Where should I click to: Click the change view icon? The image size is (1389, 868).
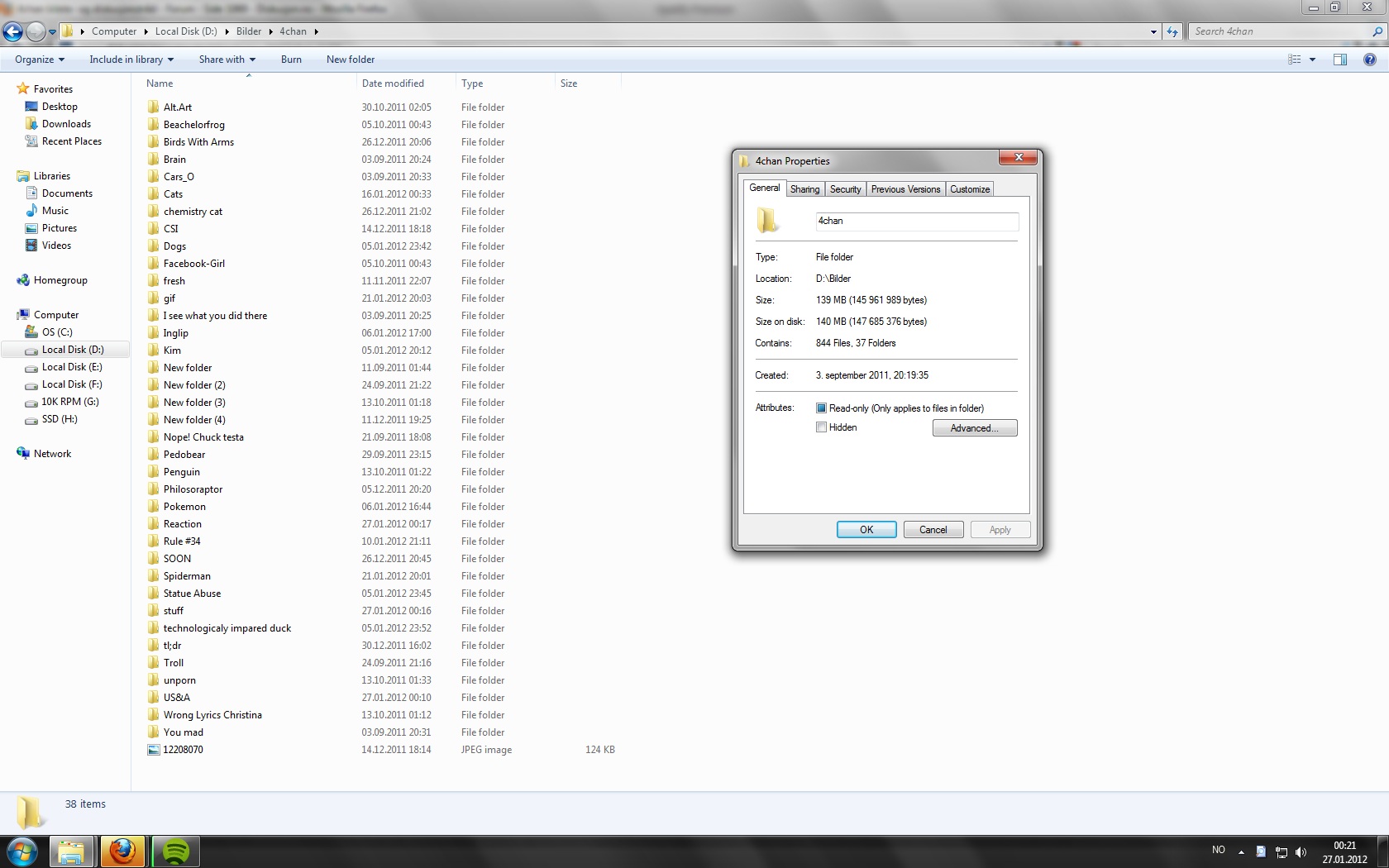(x=1295, y=60)
